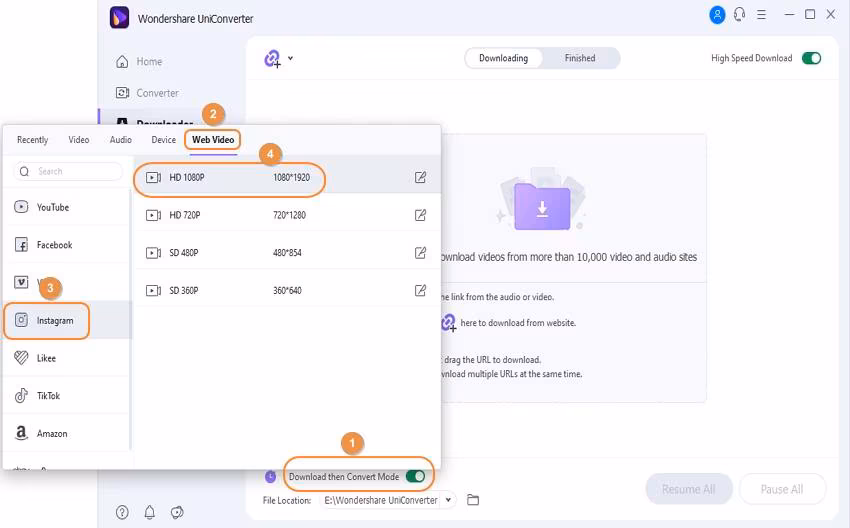Screen dimensions: 850x528
Task: Click the YouTube play icon
Action: click(x=21, y=207)
